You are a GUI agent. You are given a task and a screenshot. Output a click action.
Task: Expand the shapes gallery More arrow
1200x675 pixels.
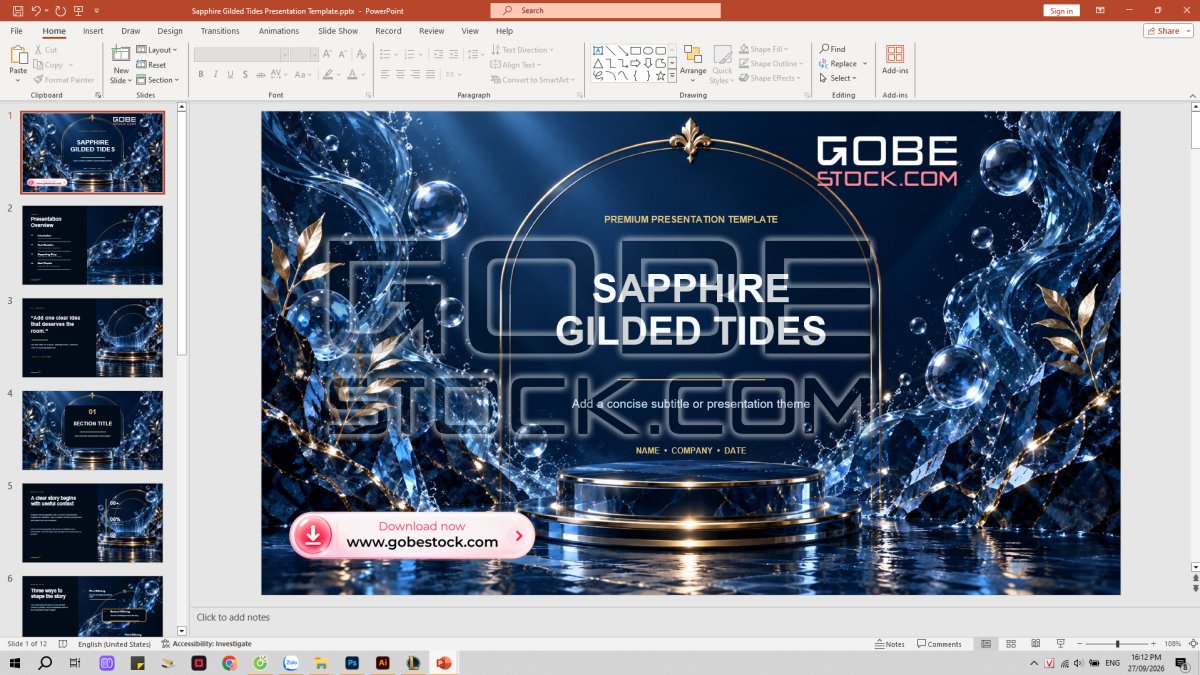(673, 76)
